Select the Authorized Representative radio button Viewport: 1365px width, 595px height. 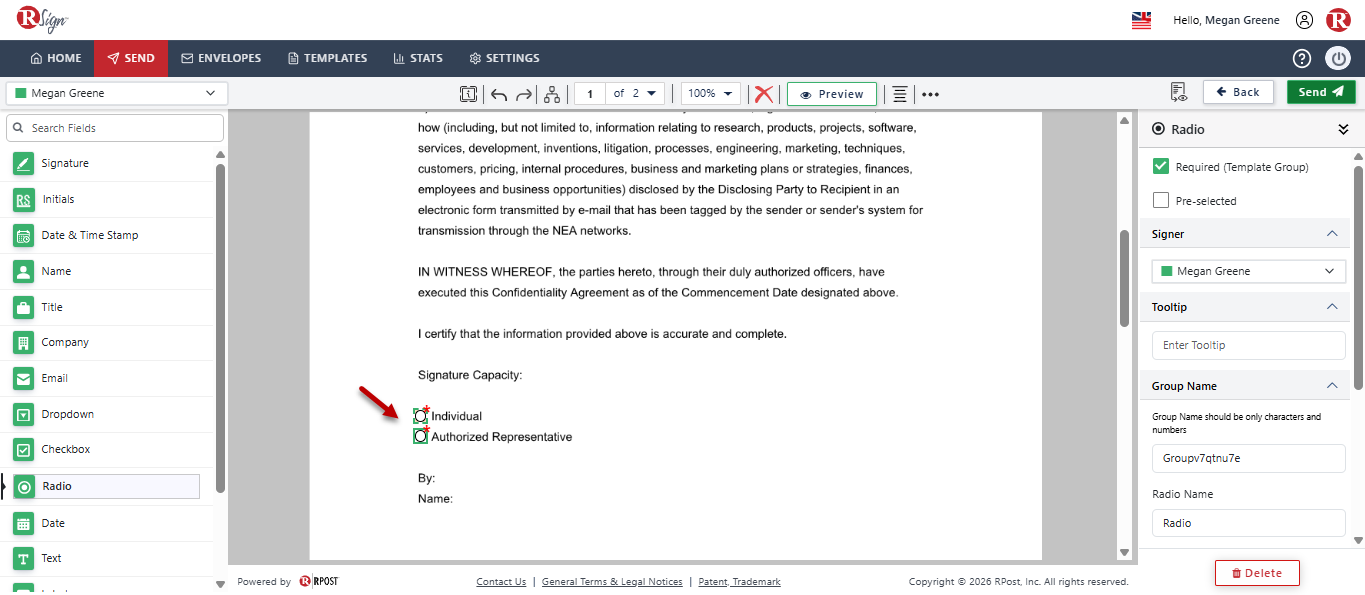421,437
